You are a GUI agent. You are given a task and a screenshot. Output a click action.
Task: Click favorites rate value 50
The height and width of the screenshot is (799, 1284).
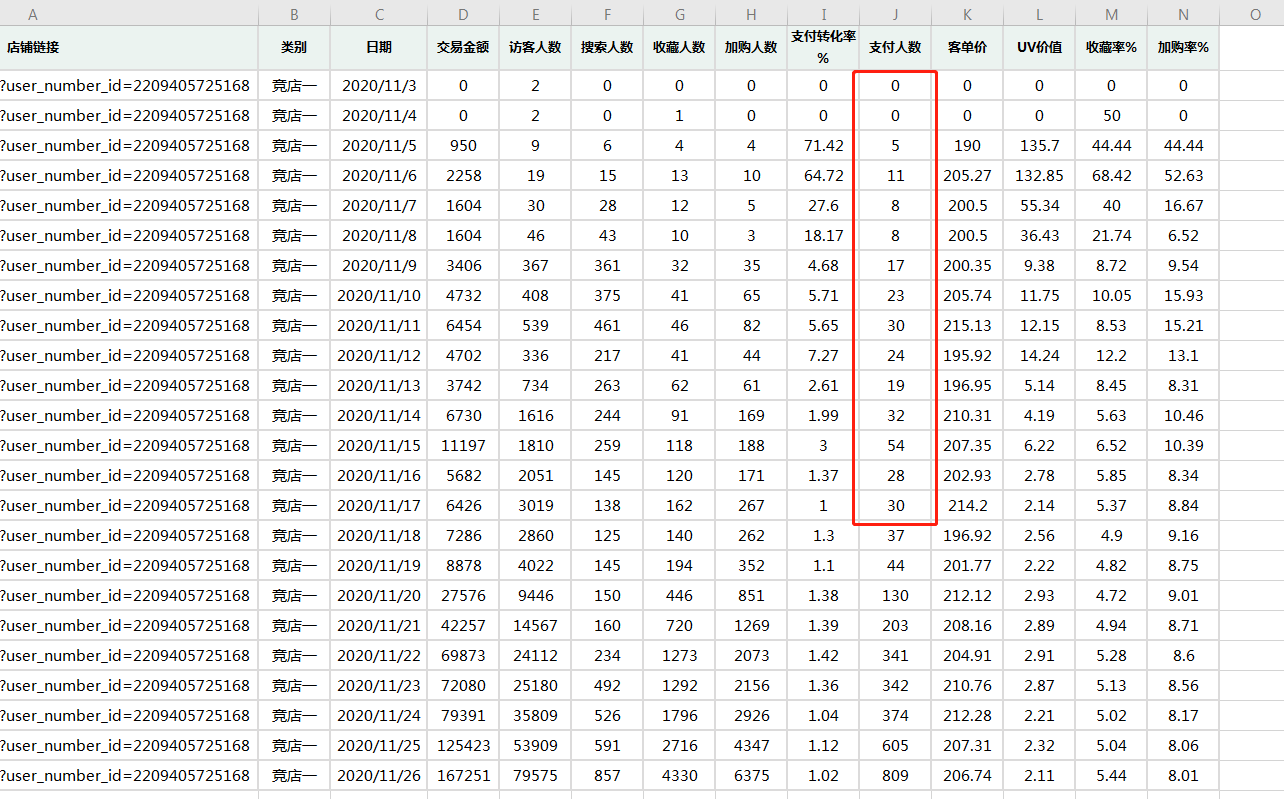pos(1111,116)
